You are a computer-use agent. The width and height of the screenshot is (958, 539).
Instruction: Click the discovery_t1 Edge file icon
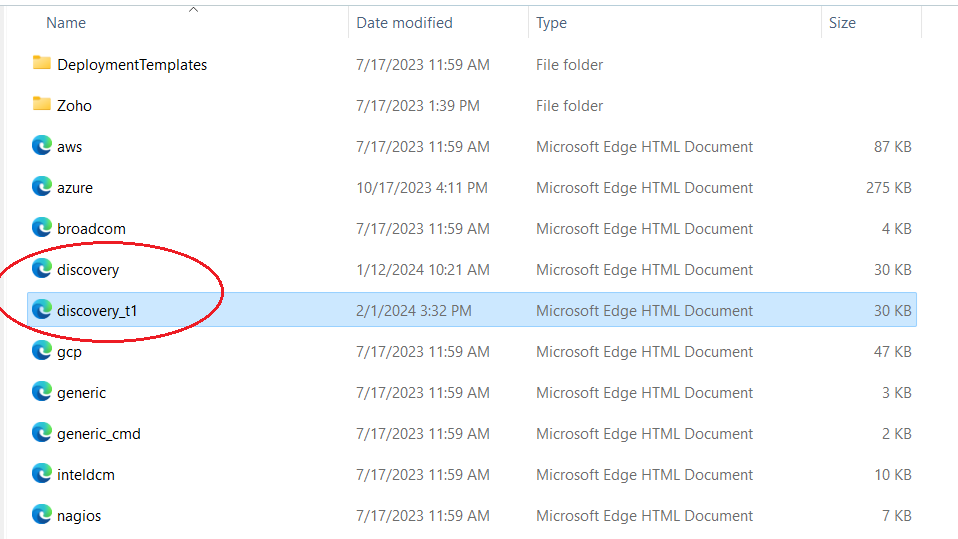tap(41, 310)
